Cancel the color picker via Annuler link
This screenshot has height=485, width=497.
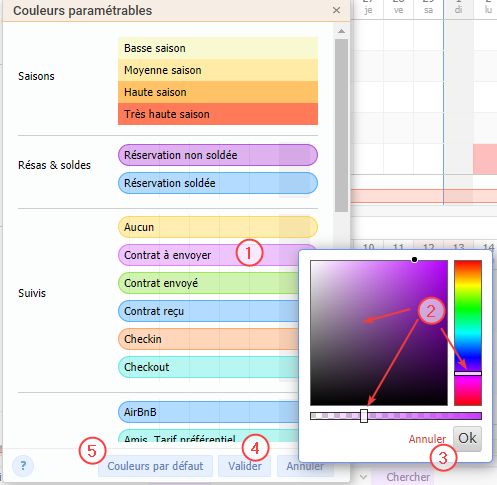pyautogui.click(x=427, y=439)
